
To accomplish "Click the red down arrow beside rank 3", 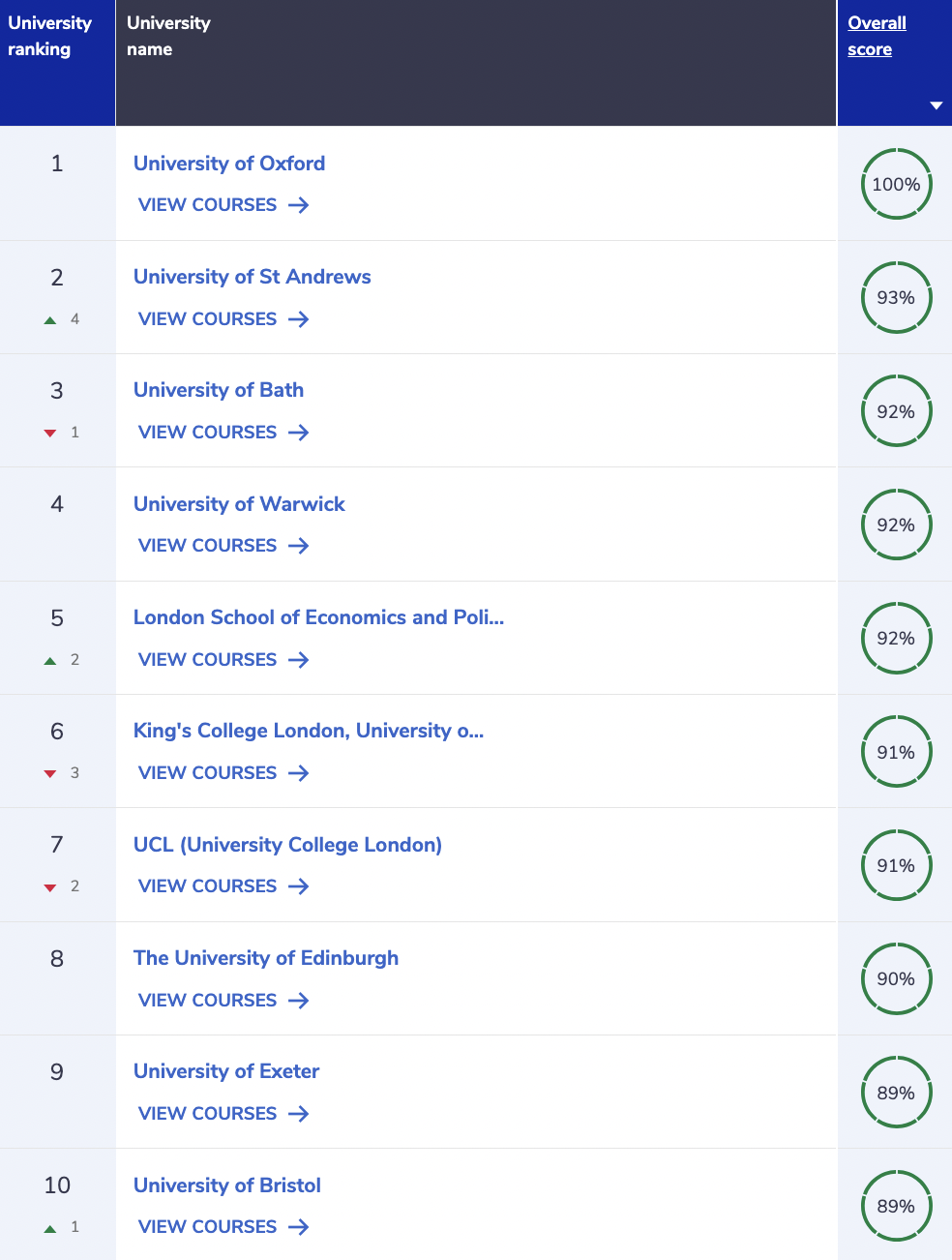I will pyautogui.click(x=50, y=434).
